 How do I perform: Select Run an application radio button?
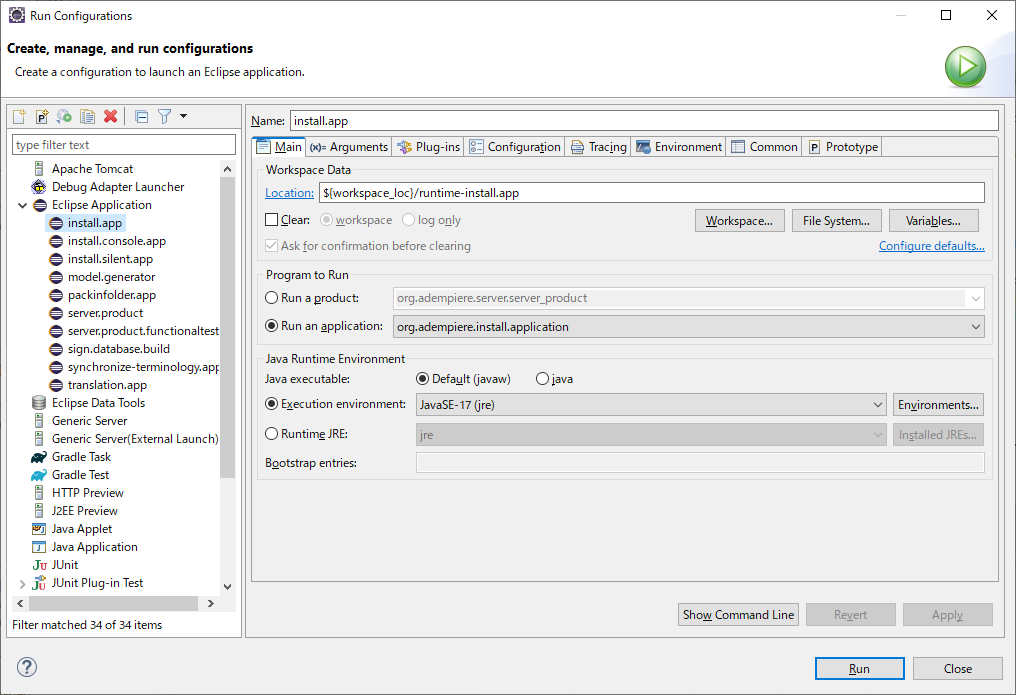[271, 326]
